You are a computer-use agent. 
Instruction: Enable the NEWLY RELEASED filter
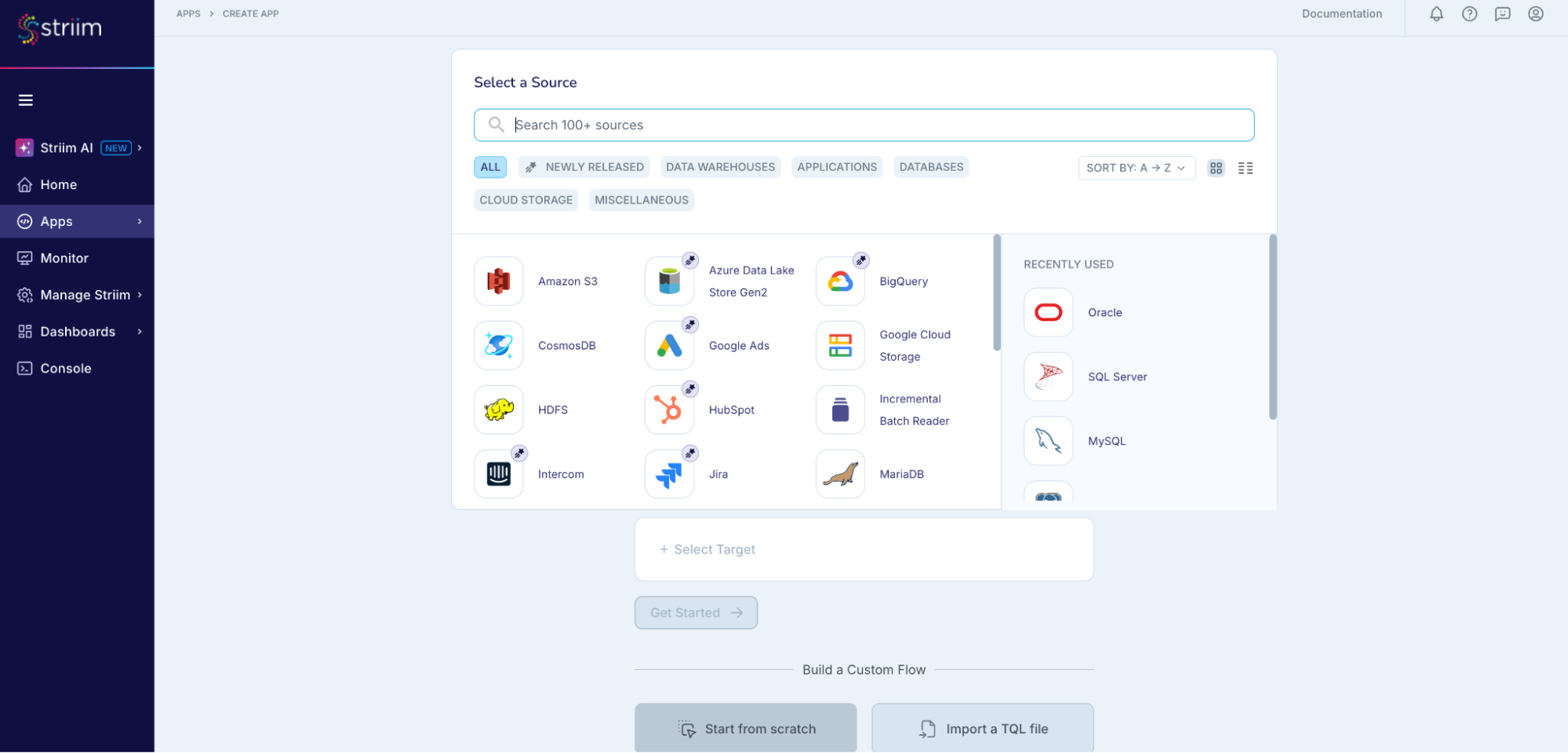584,167
